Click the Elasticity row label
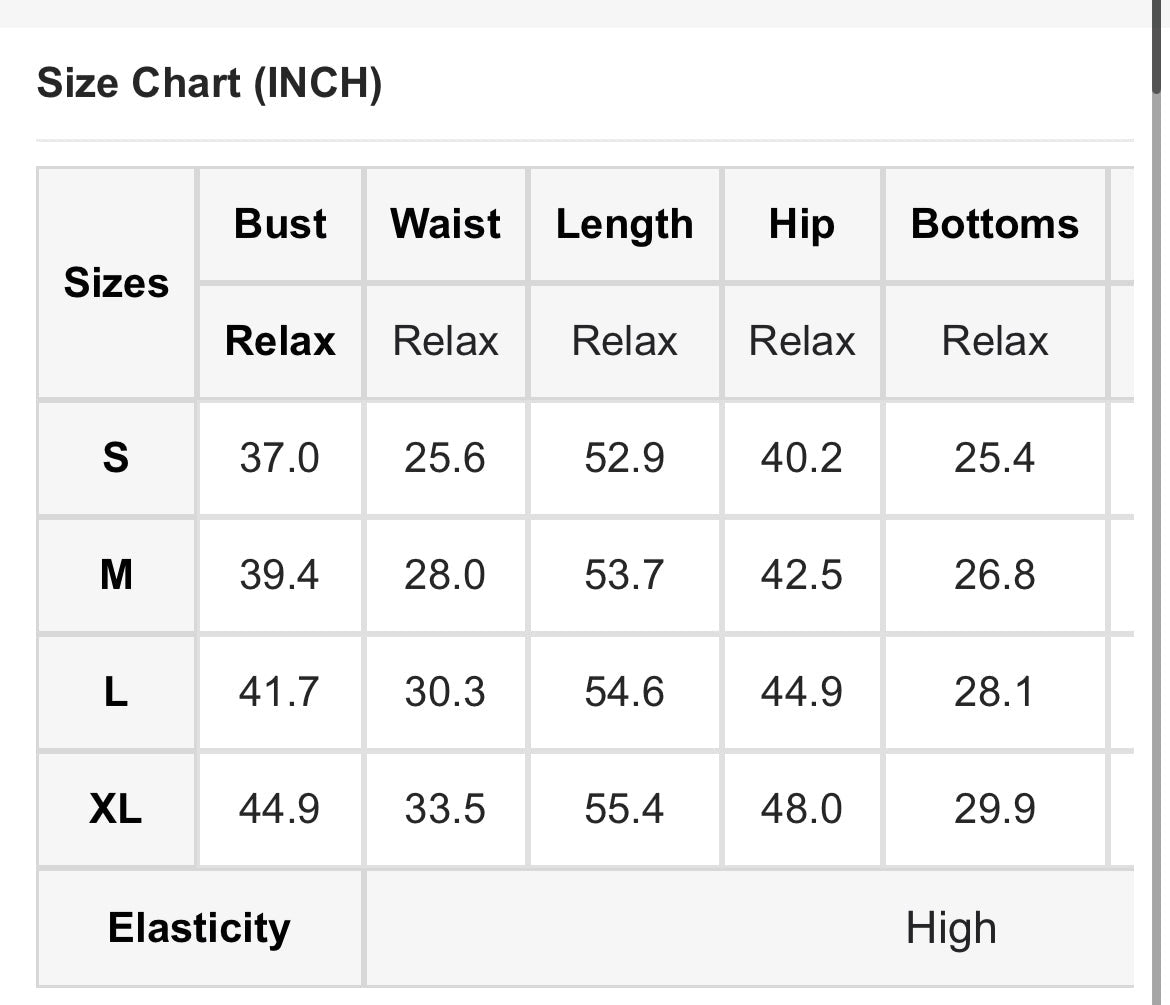The width and height of the screenshot is (1170, 1005). pos(199,928)
